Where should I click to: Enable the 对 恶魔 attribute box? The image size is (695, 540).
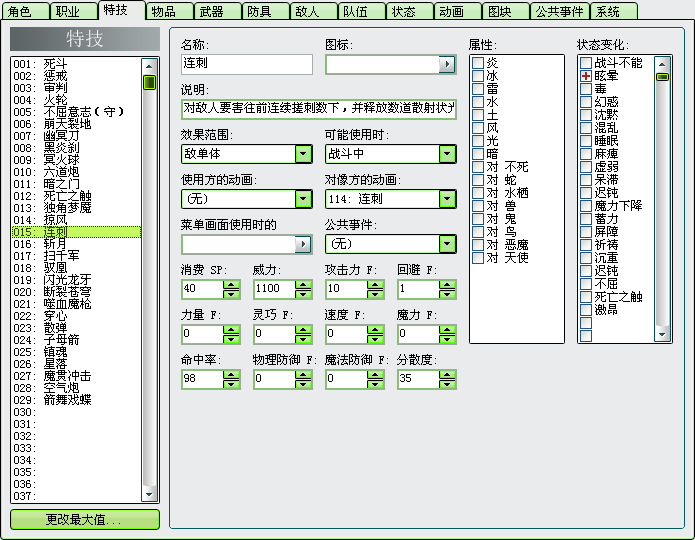pos(478,245)
